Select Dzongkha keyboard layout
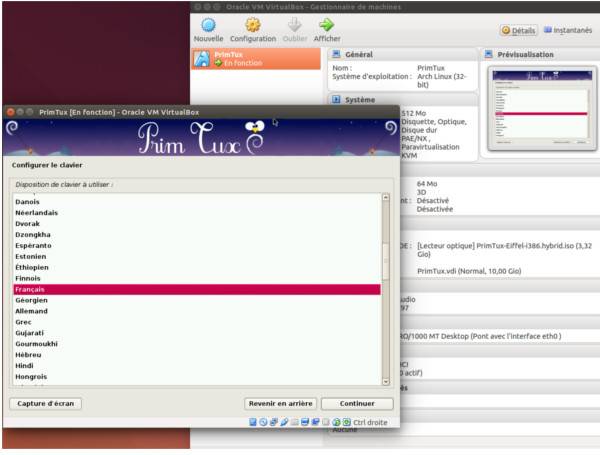Image resolution: width=600 pixels, height=455 pixels. point(197,235)
